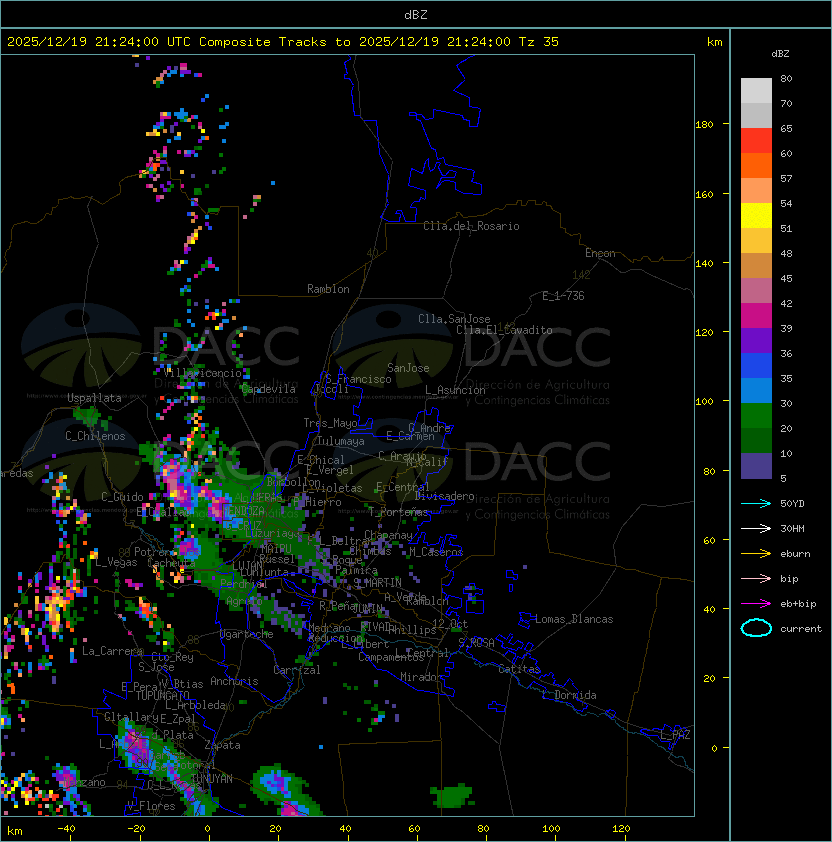Click the 'L_Asuncion' place label

click(455, 390)
